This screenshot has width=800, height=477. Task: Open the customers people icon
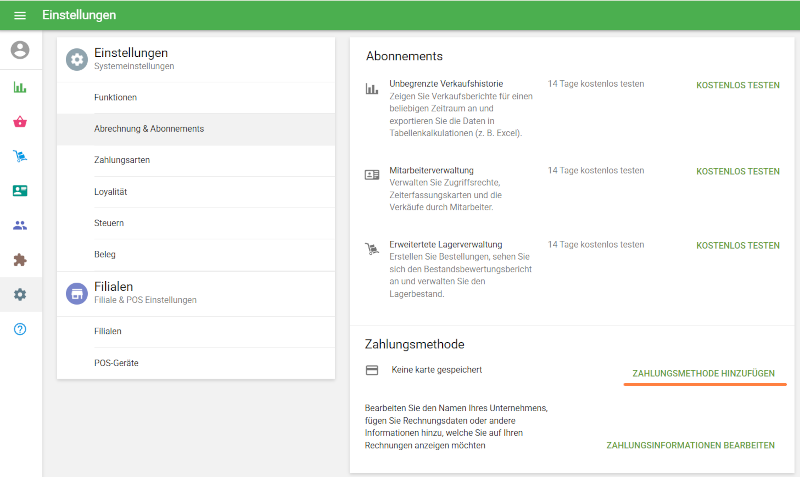click(x=20, y=225)
